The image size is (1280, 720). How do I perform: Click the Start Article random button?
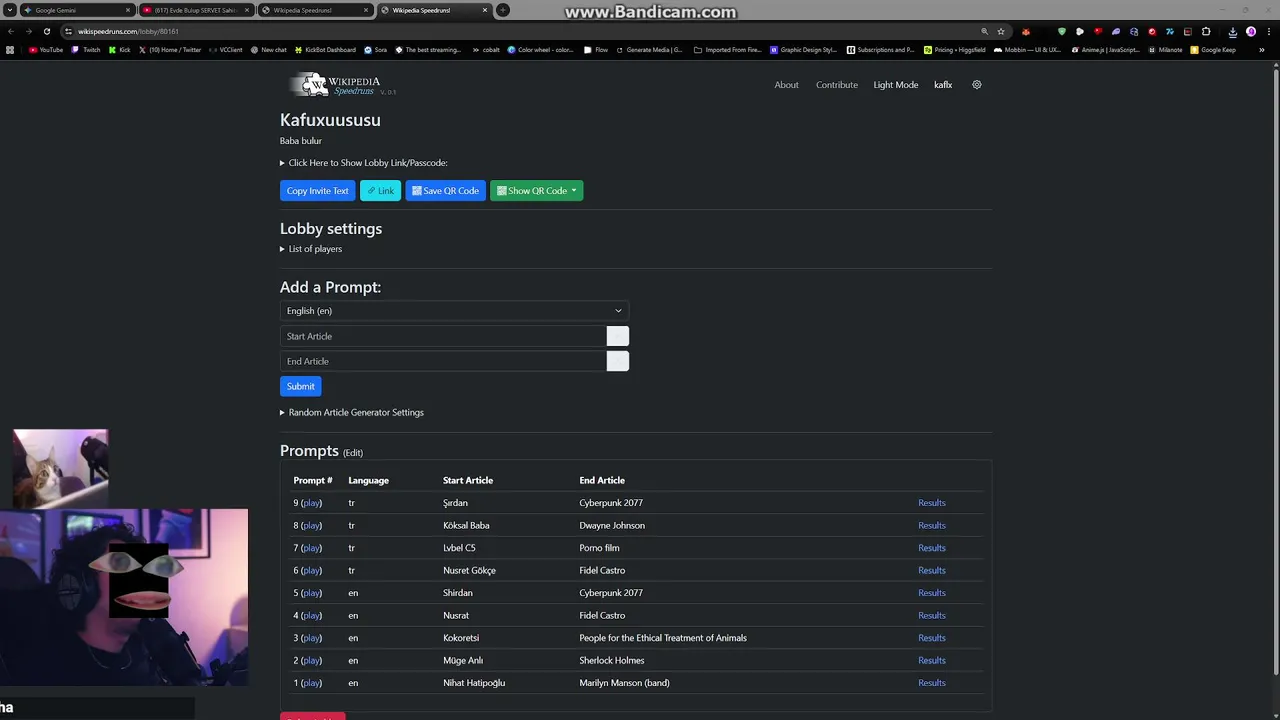click(617, 336)
